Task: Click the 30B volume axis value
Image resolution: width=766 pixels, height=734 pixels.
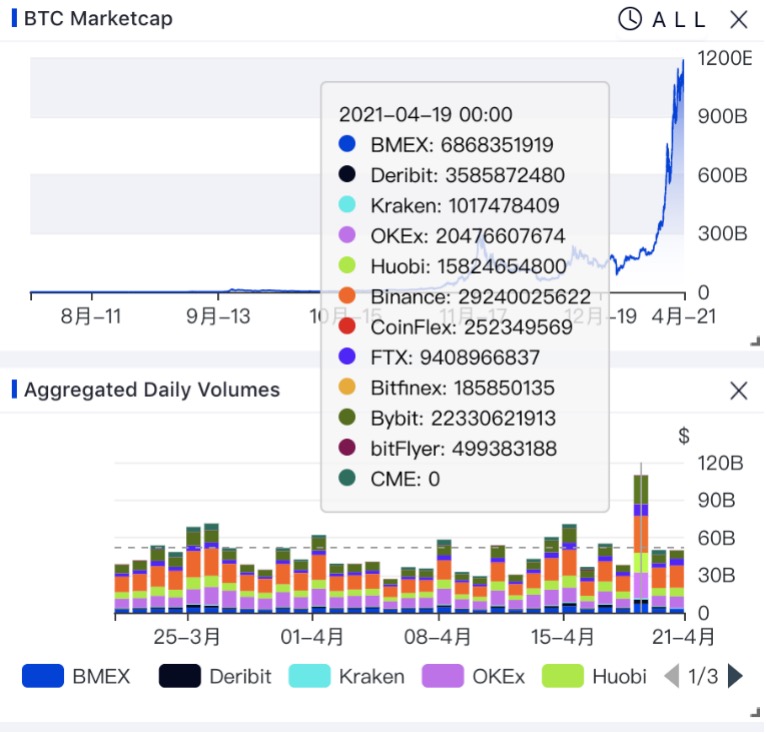Action: pos(716,575)
